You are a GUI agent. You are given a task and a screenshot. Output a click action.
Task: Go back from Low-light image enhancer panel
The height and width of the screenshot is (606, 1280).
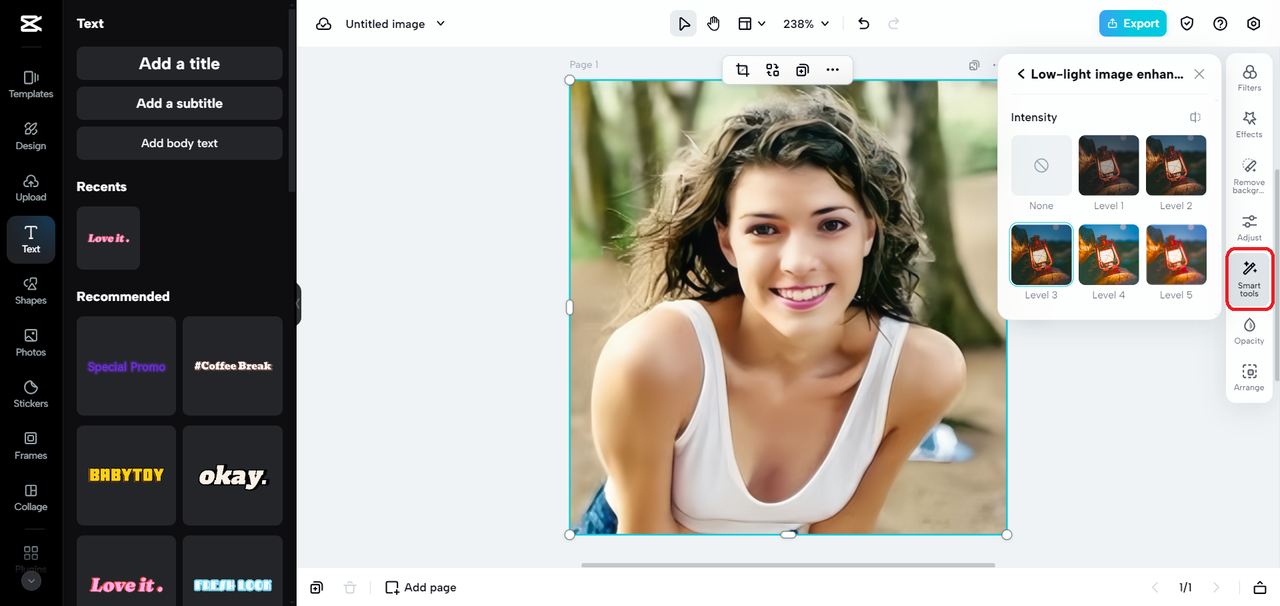(x=1021, y=74)
